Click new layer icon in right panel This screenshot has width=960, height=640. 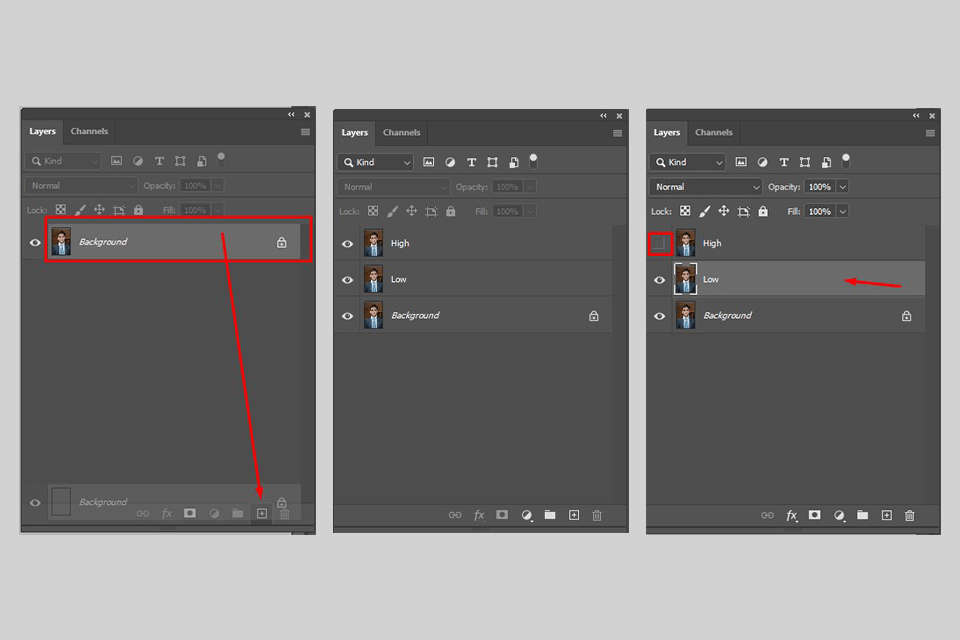(886, 515)
